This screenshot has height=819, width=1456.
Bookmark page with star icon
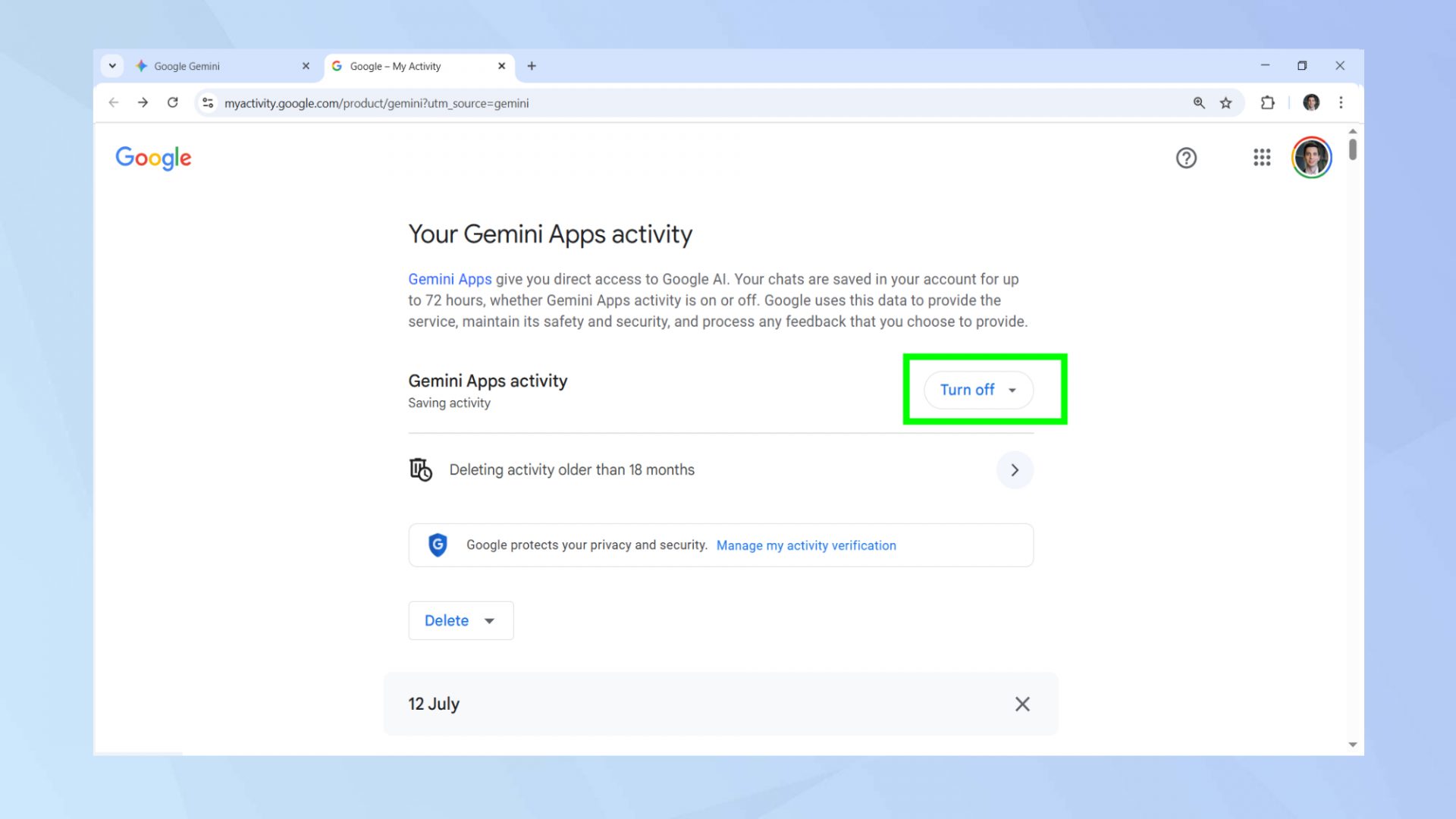click(x=1225, y=103)
